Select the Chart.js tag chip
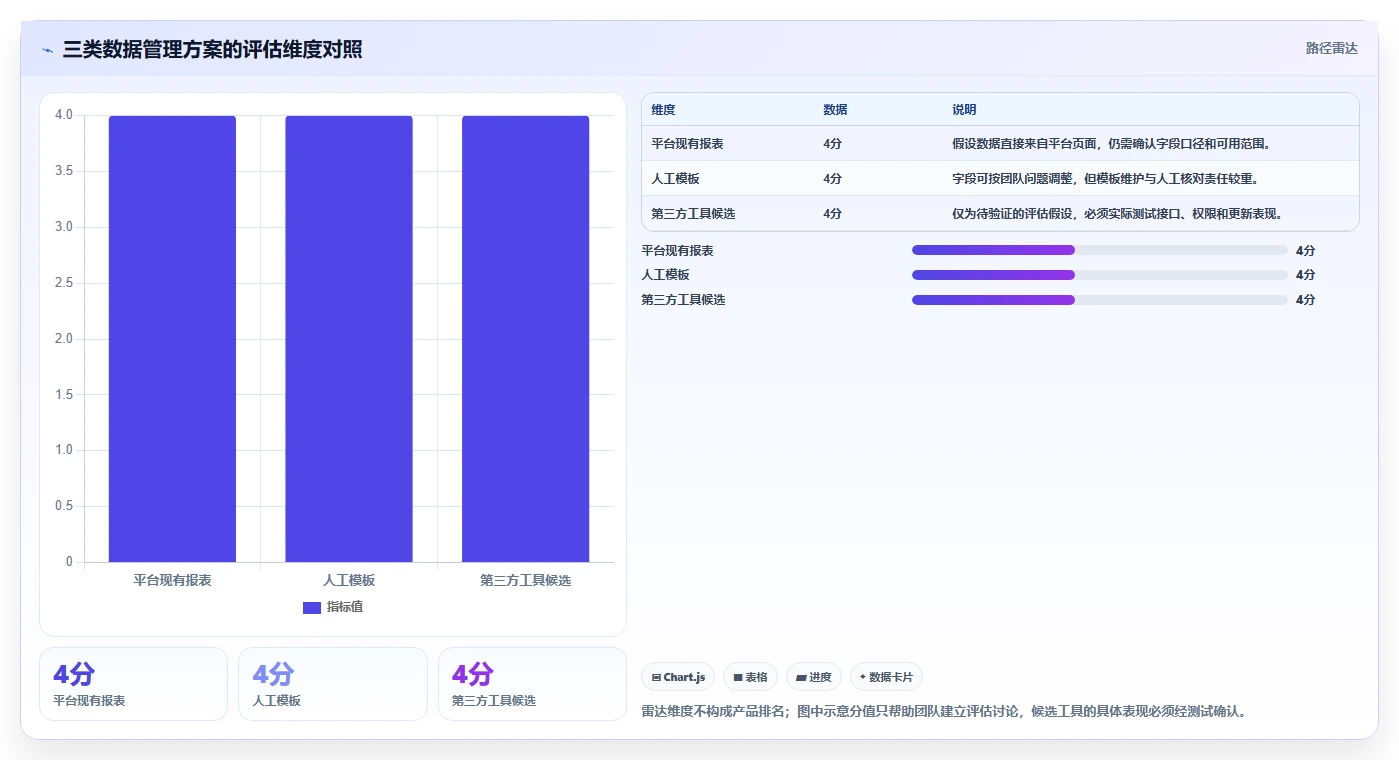This screenshot has height=760, width=1399. pyautogui.click(x=678, y=677)
